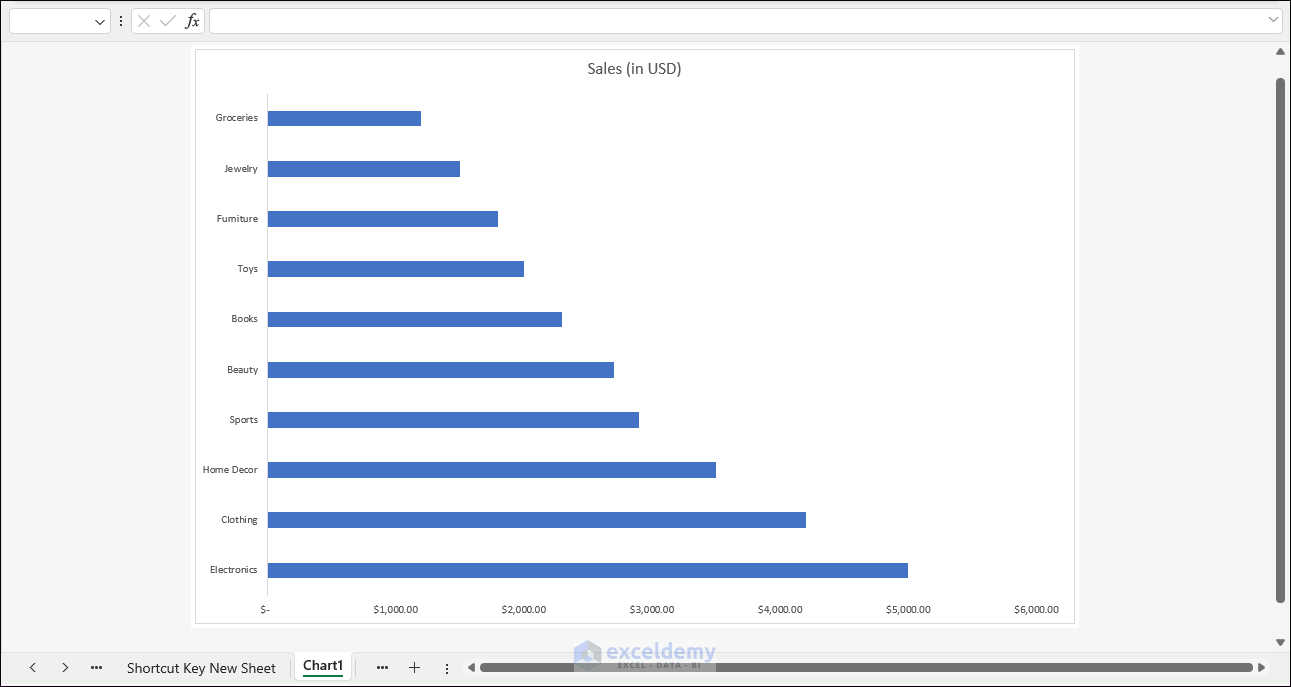
Task: Click the $2,000.00 axis value
Action: [x=524, y=609]
